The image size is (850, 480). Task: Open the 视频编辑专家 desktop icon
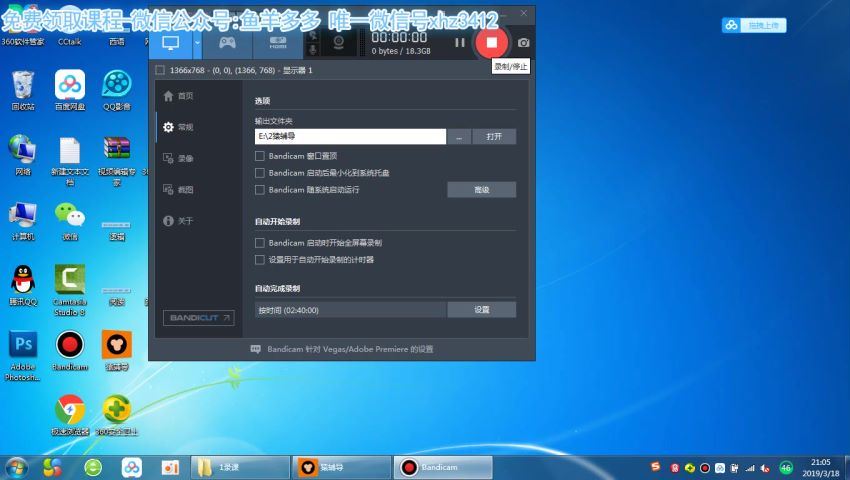[x=117, y=161]
